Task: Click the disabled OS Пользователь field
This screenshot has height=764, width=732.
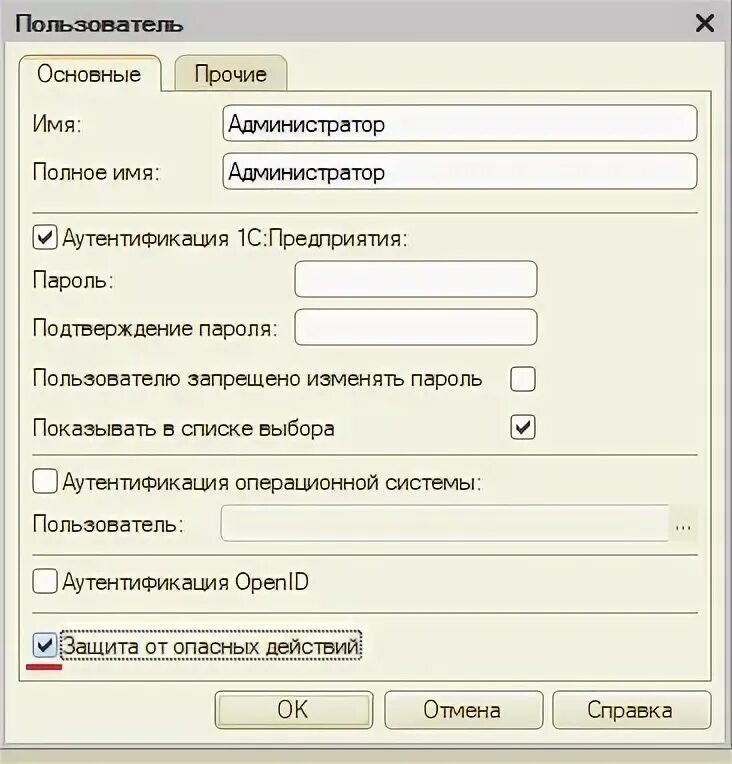Action: (445, 524)
